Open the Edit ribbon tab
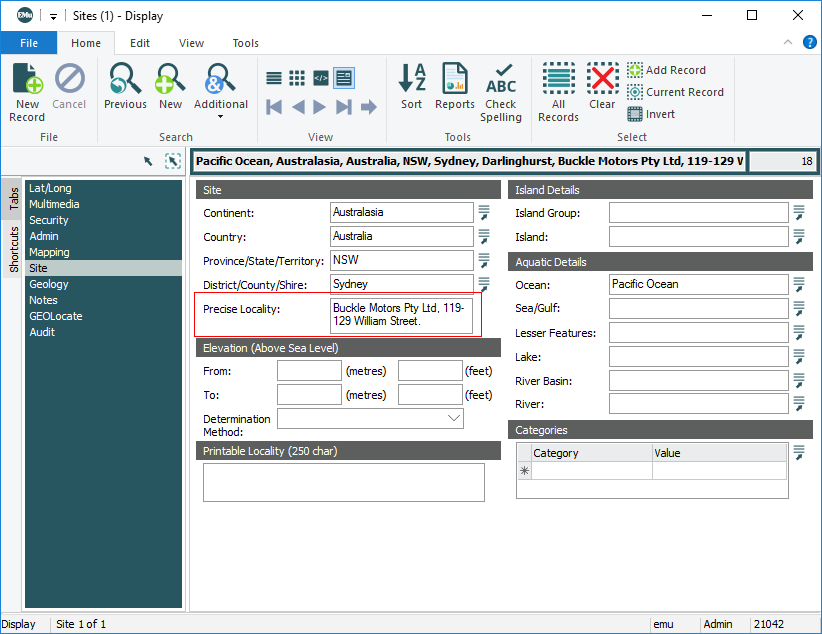This screenshot has width=822, height=634. pos(140,43)
